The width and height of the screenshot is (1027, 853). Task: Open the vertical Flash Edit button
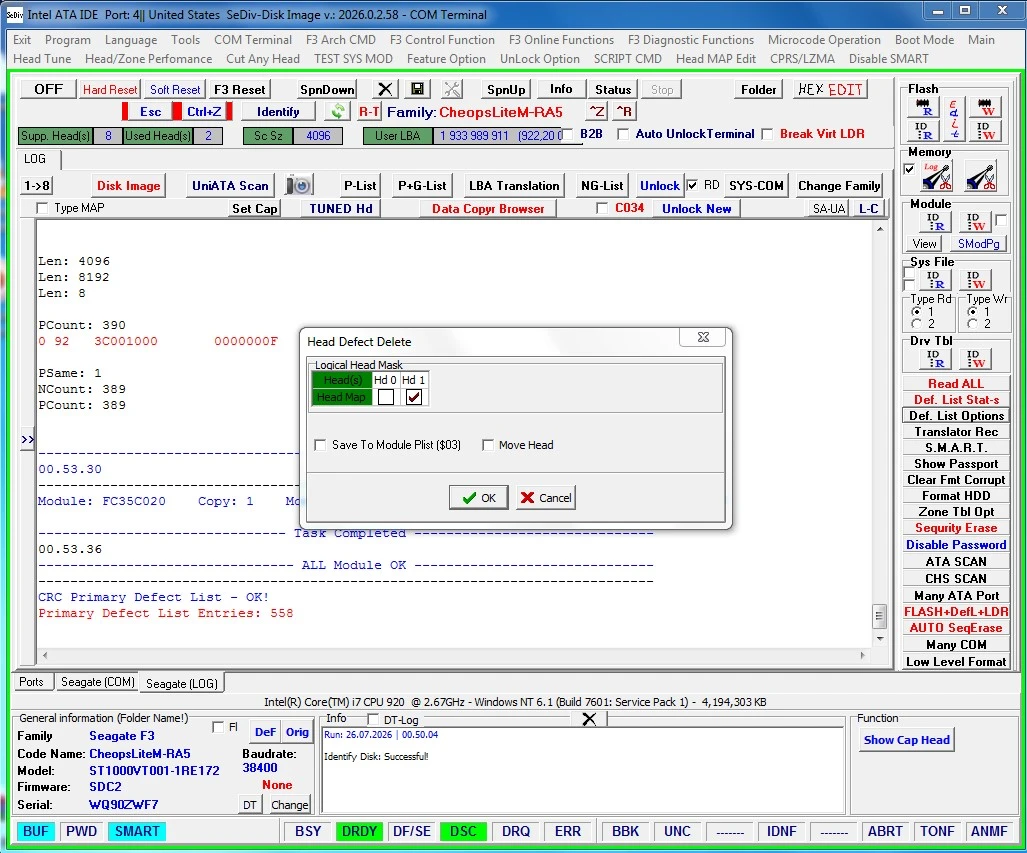coord(954,119)
